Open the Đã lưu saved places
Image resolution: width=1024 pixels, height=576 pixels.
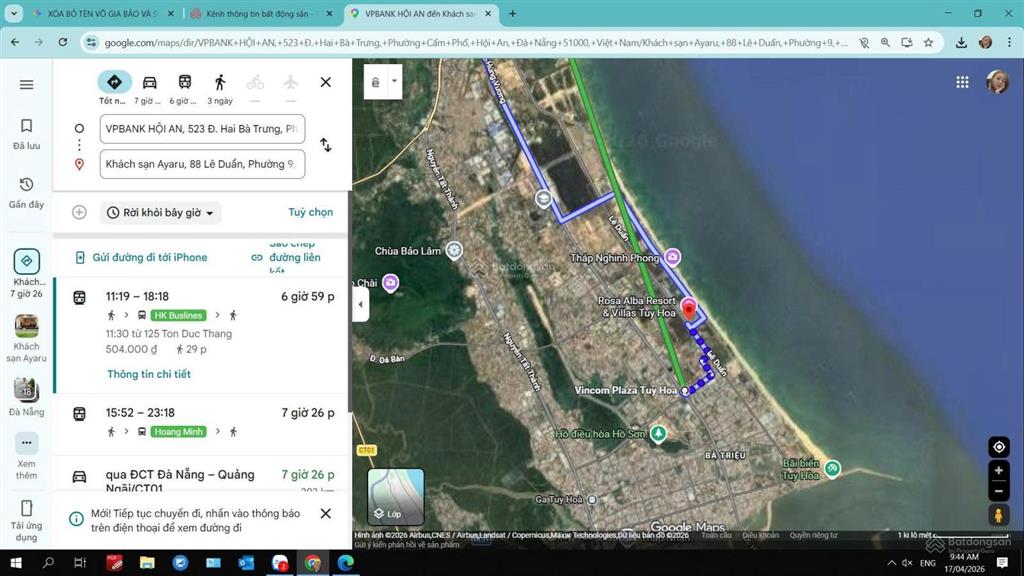(x=27, y=134)
